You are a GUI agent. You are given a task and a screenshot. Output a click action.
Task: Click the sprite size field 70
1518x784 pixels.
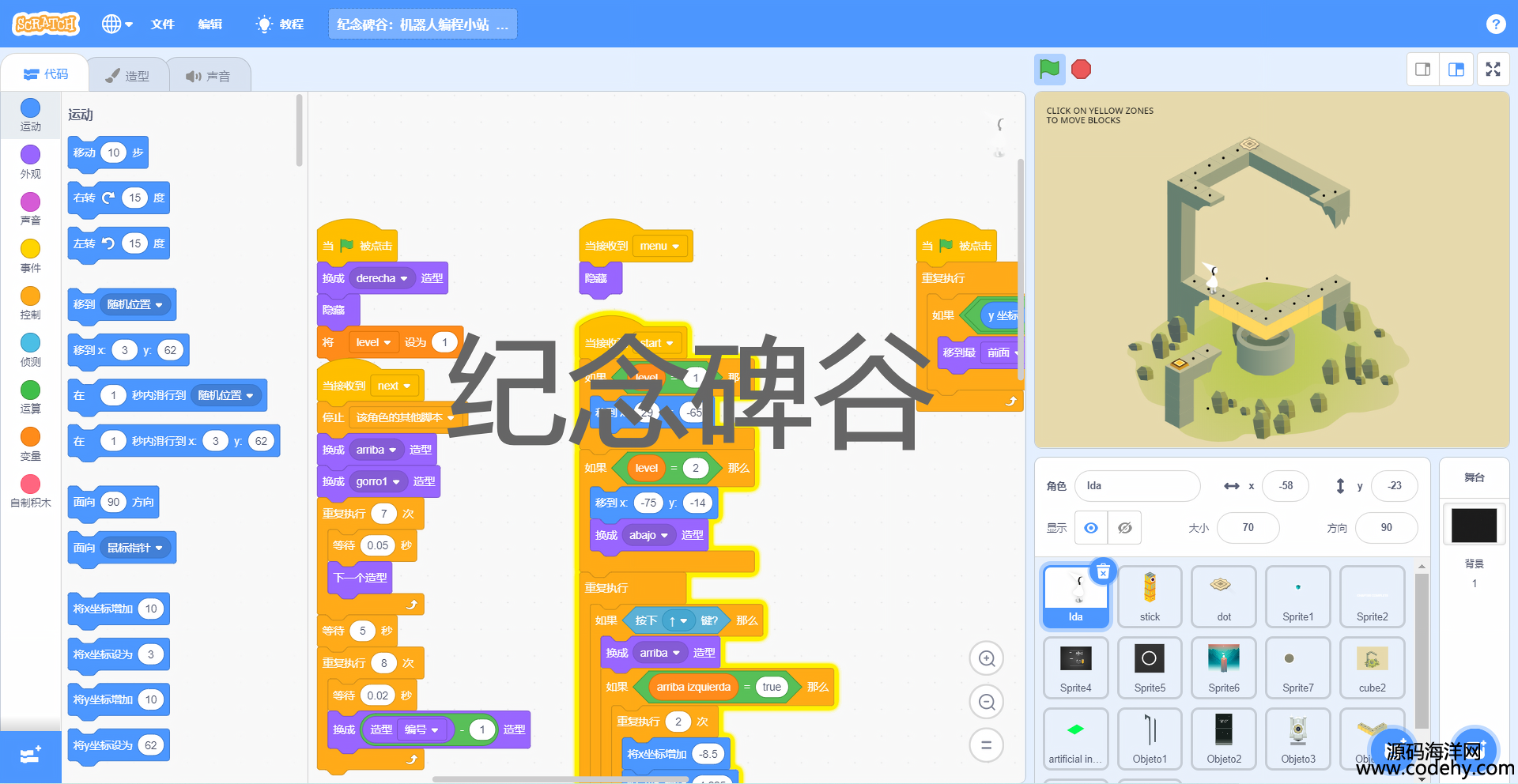point(1248,528)
